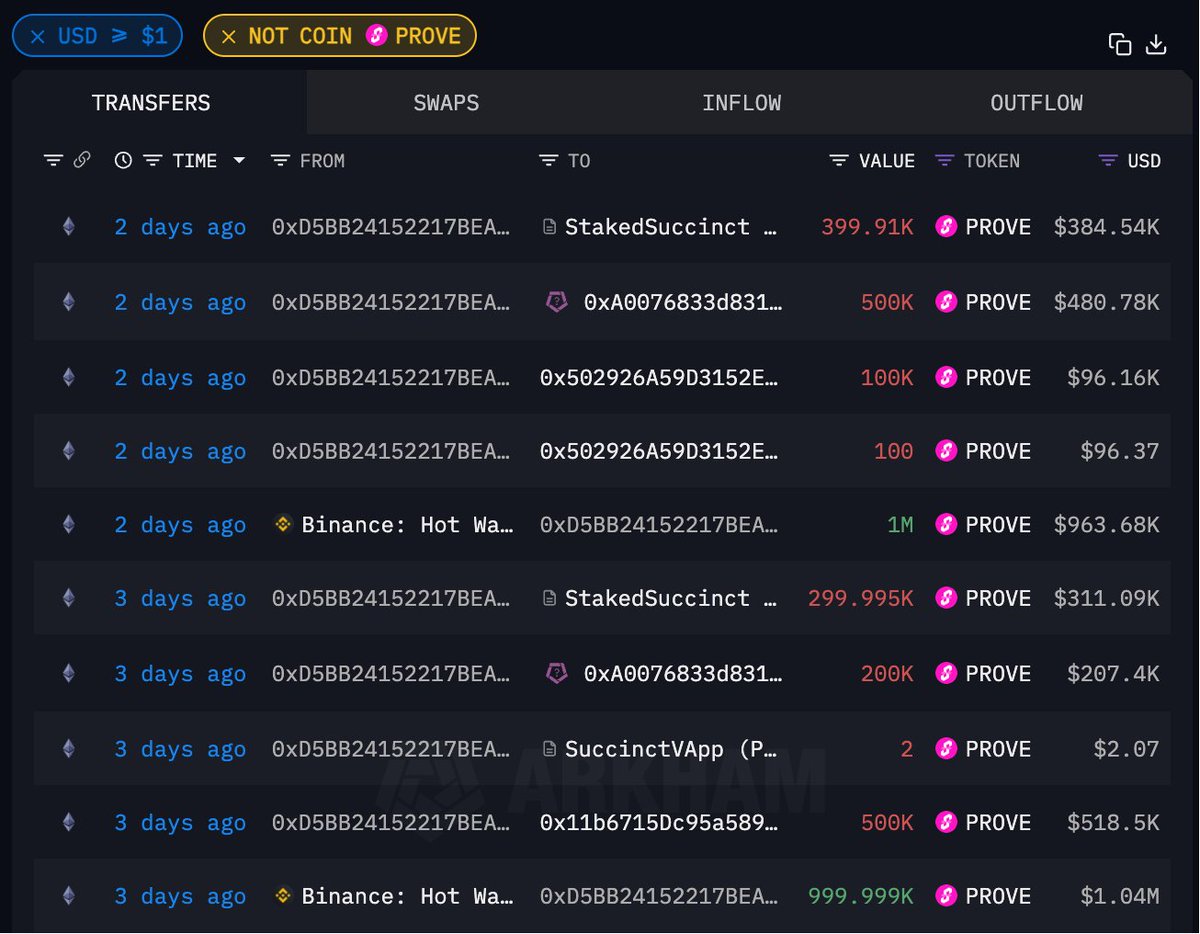The height and width of the screenshot is (934, 1200).
Task: Open the TO column filter
Action: pos(548,160)
